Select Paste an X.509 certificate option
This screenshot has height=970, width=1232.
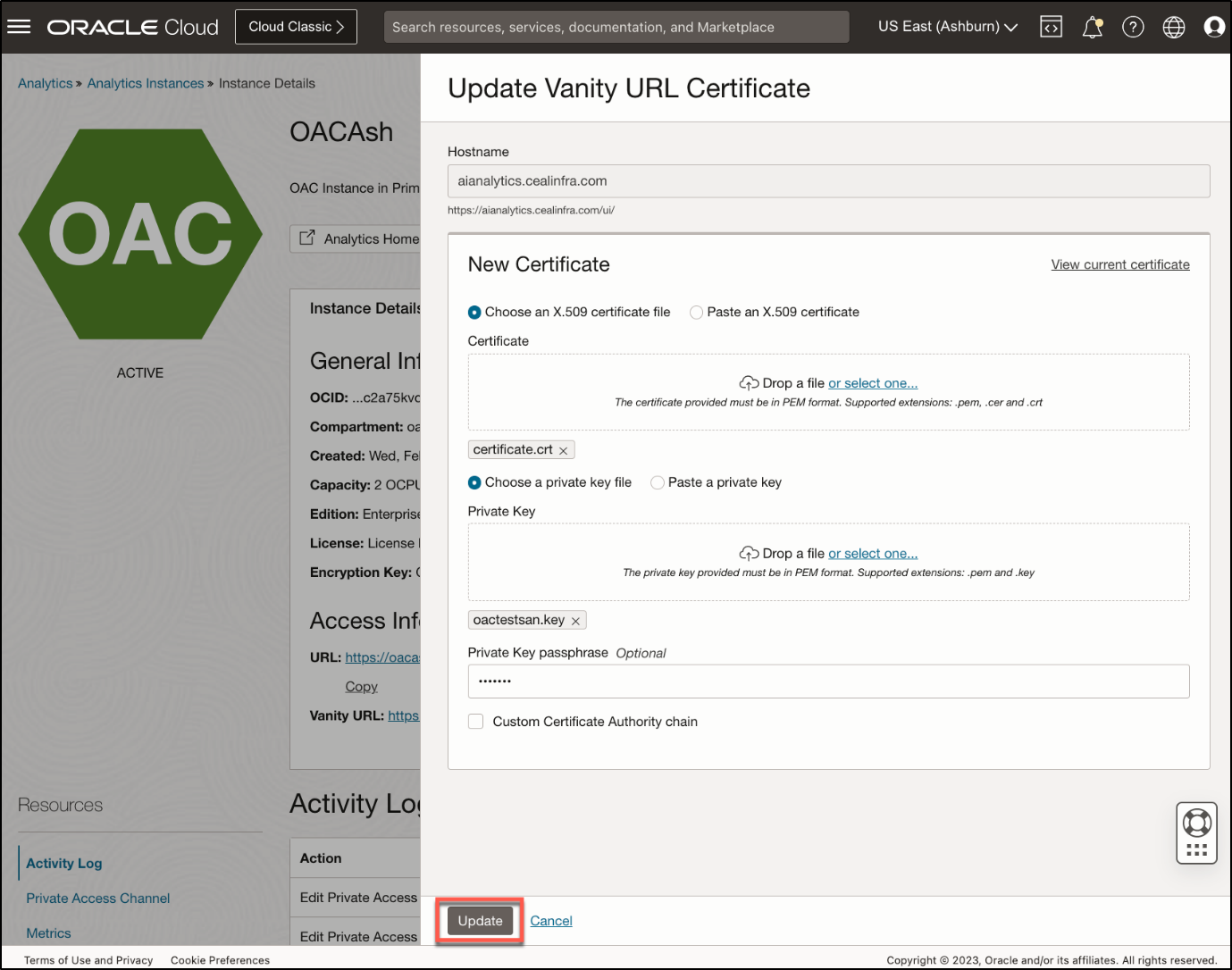click(696, 312)
